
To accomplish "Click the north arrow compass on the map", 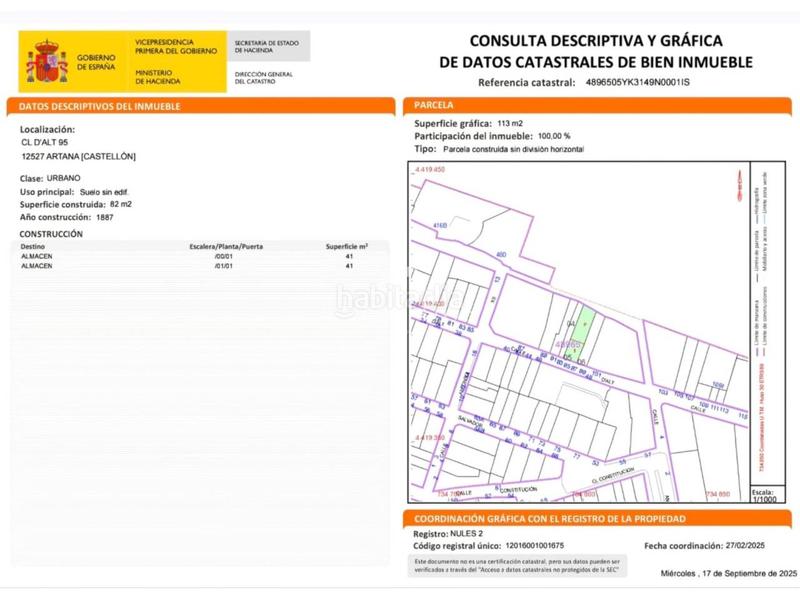I will (740, 185).
